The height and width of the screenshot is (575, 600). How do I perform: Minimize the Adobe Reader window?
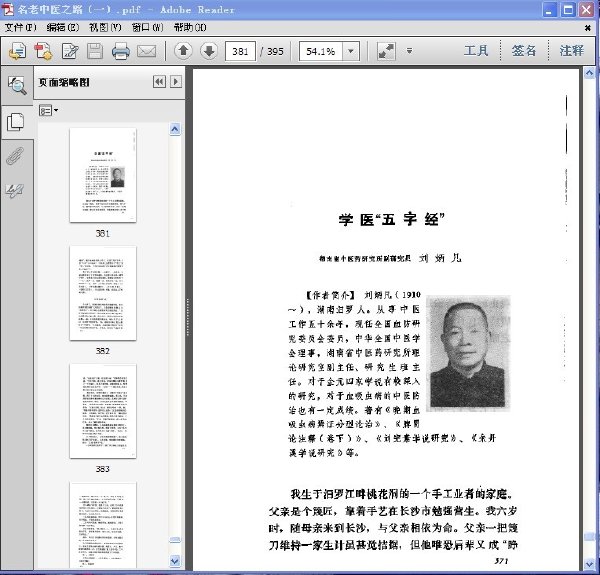point(549,10)
